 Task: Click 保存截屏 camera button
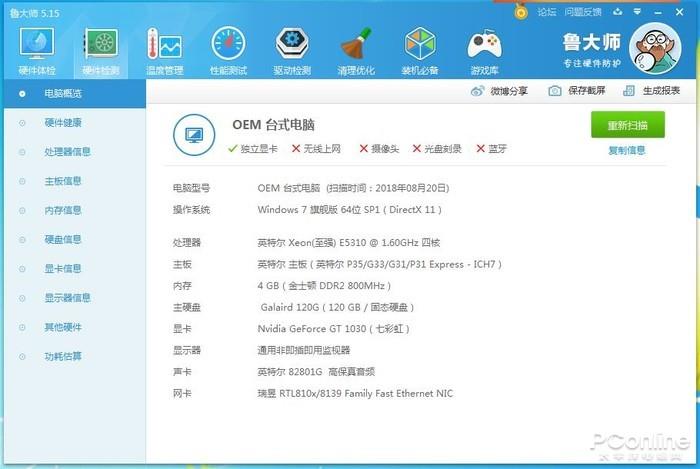[x=577, y=91]
